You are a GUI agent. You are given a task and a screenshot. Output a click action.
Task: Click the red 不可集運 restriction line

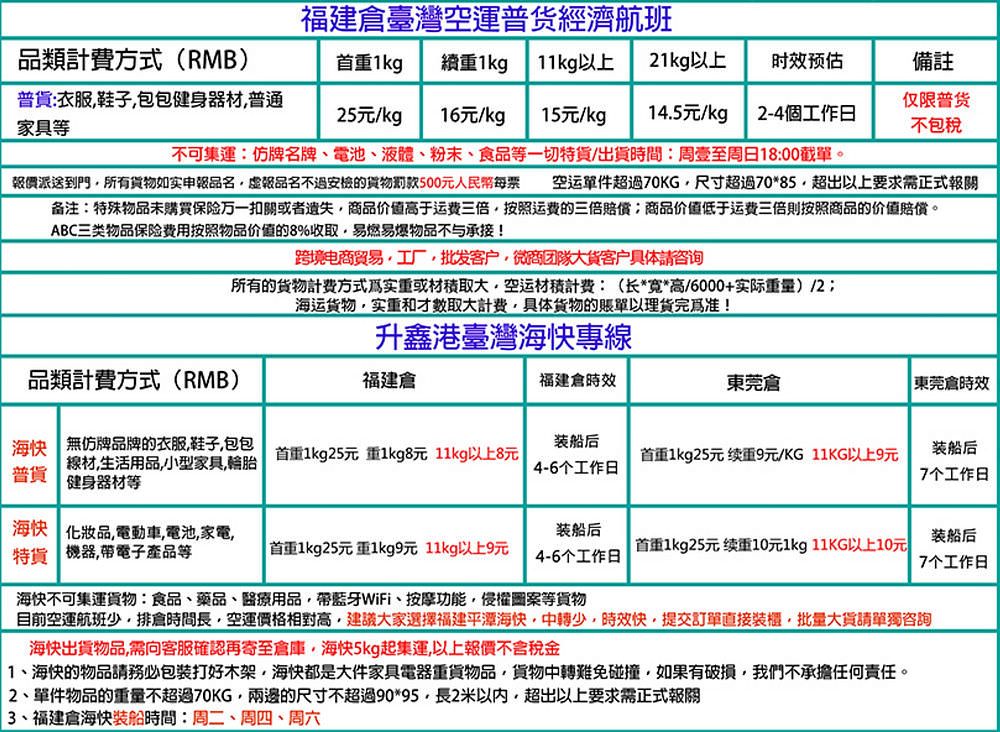pyautogui.click(x=508, y=154)
